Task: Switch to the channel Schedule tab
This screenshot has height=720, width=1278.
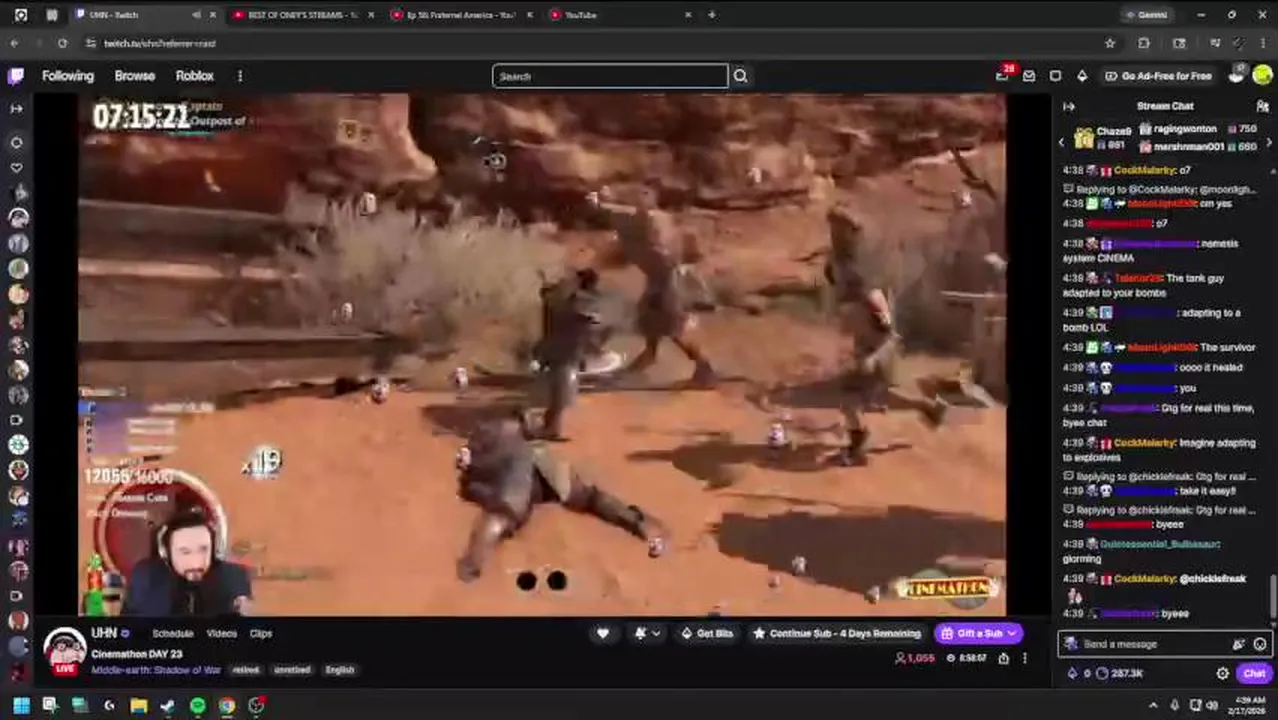Action: (173, 633)
